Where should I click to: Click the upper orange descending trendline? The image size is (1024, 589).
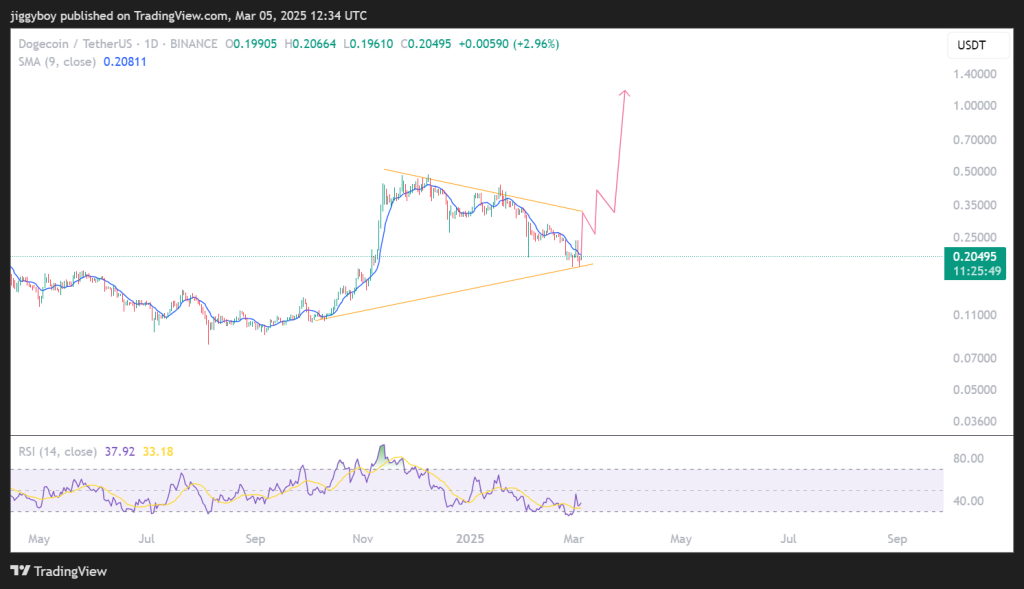(480, 188)
